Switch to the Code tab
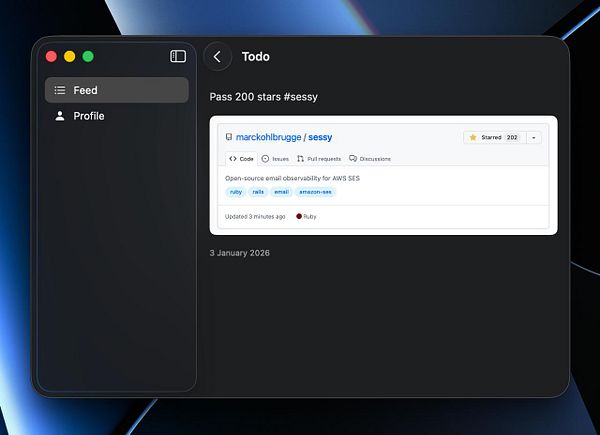The image size is (600, 435). click(x=241, y=159)
